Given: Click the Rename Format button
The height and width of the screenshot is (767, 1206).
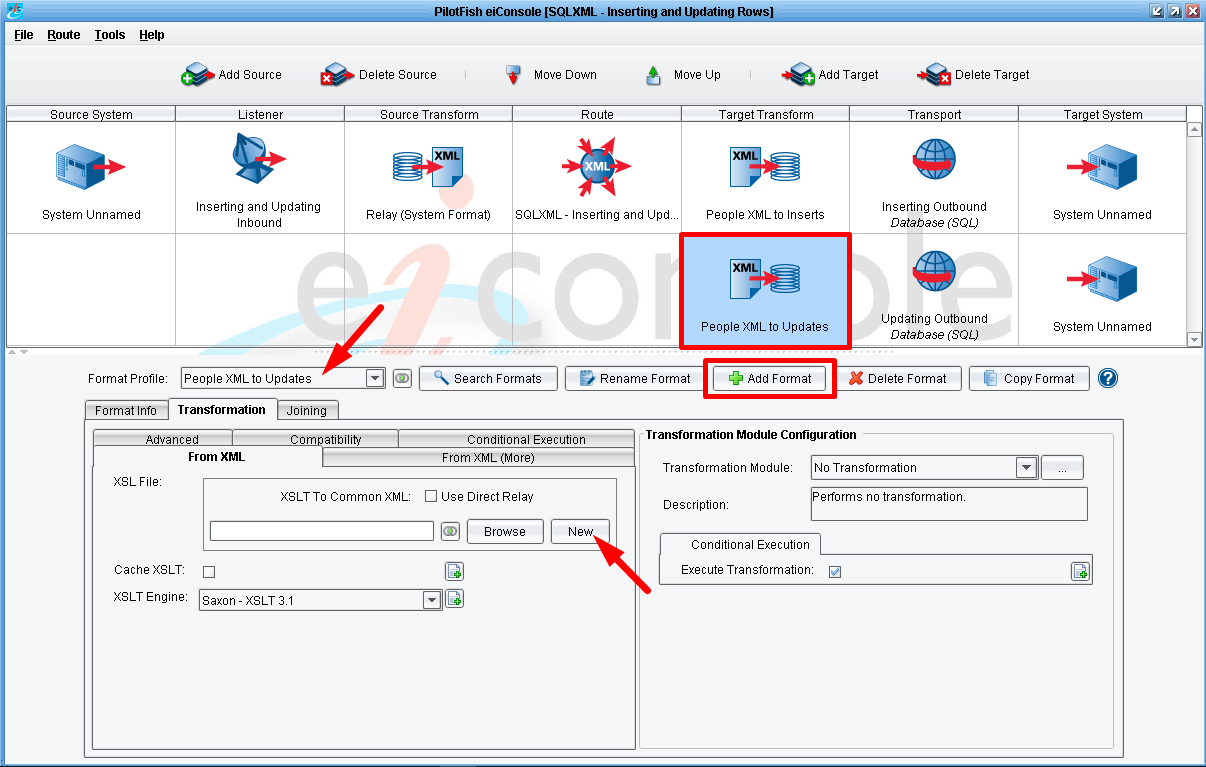Looking at the screenshot, I should (634, 379).
